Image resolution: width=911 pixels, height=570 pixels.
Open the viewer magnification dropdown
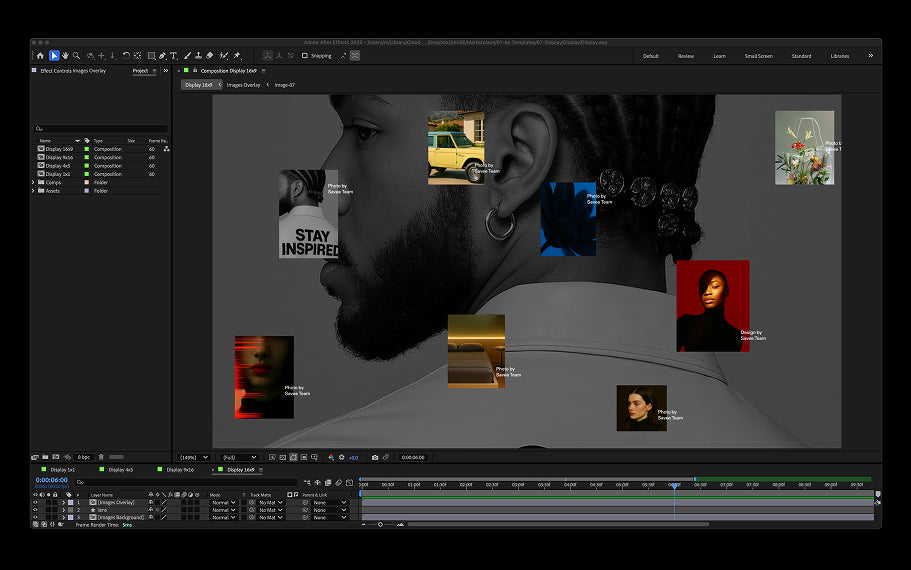coord(193,457)
